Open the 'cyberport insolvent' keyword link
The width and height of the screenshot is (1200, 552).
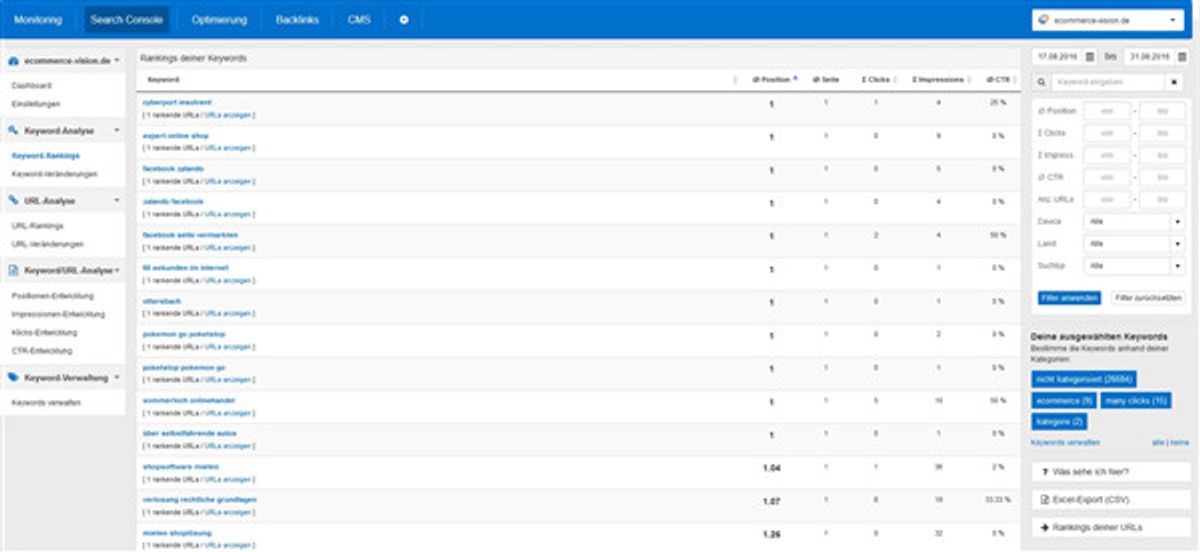(177, 102)
